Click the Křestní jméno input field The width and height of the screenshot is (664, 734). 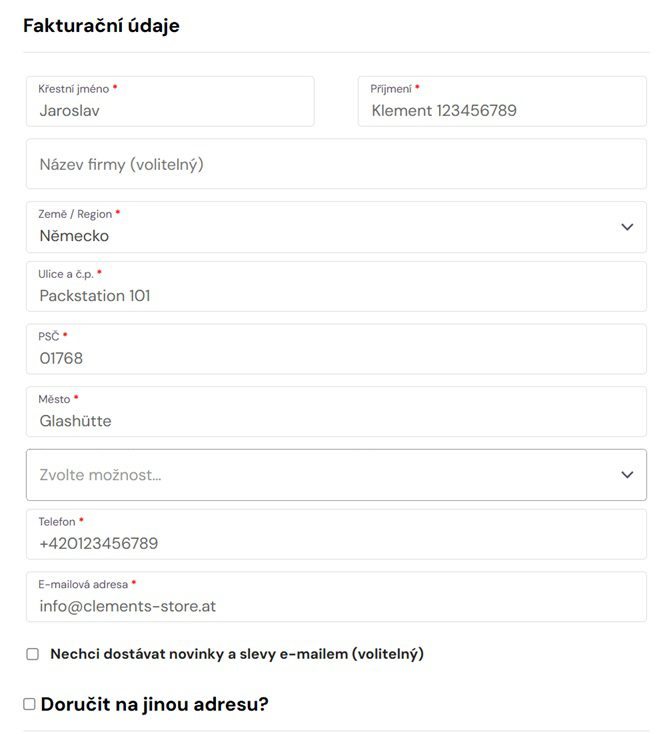(170, 110)
